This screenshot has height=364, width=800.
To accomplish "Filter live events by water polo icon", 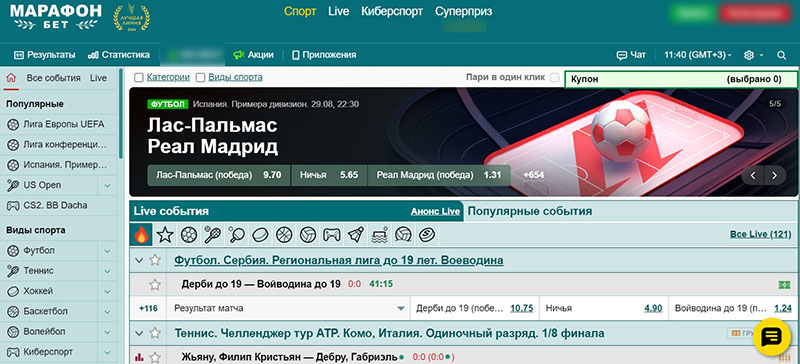I will (379, 235).
